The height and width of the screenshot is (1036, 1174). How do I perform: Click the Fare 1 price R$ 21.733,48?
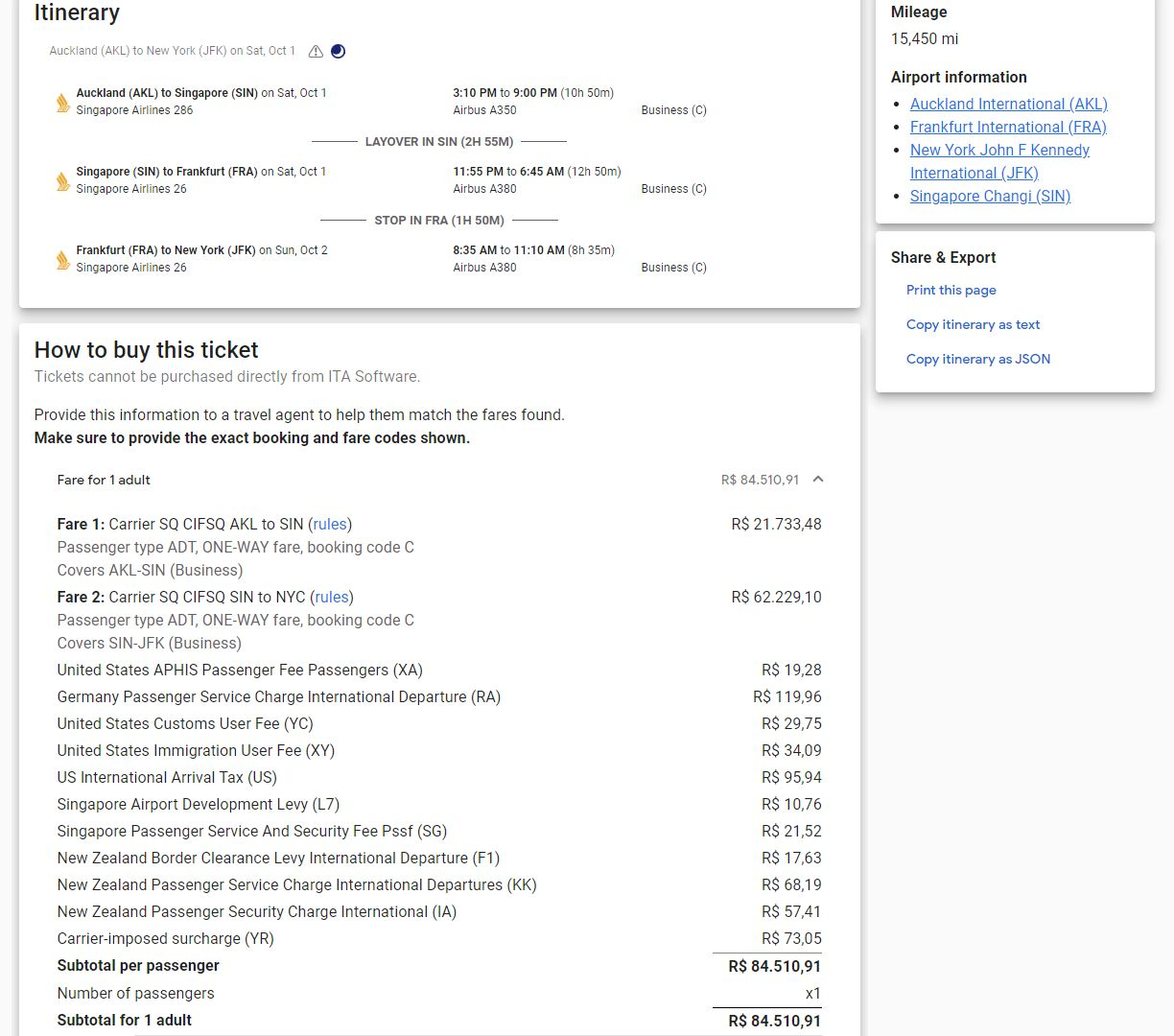776,524
